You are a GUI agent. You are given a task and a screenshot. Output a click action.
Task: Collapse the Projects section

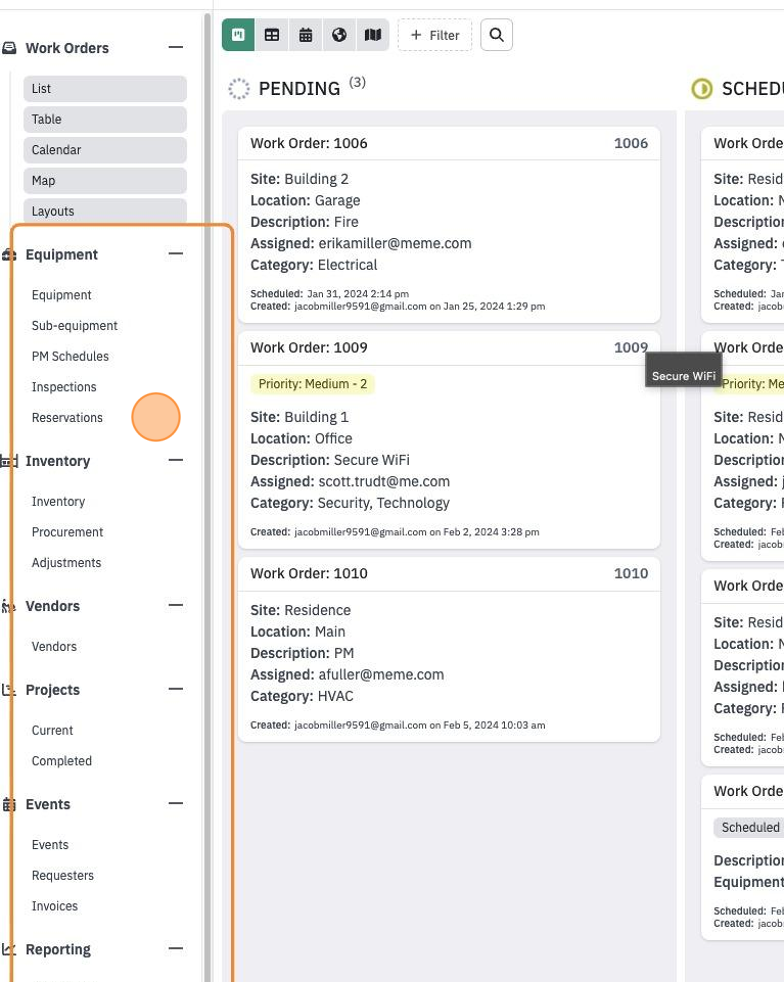pos(176,690)
